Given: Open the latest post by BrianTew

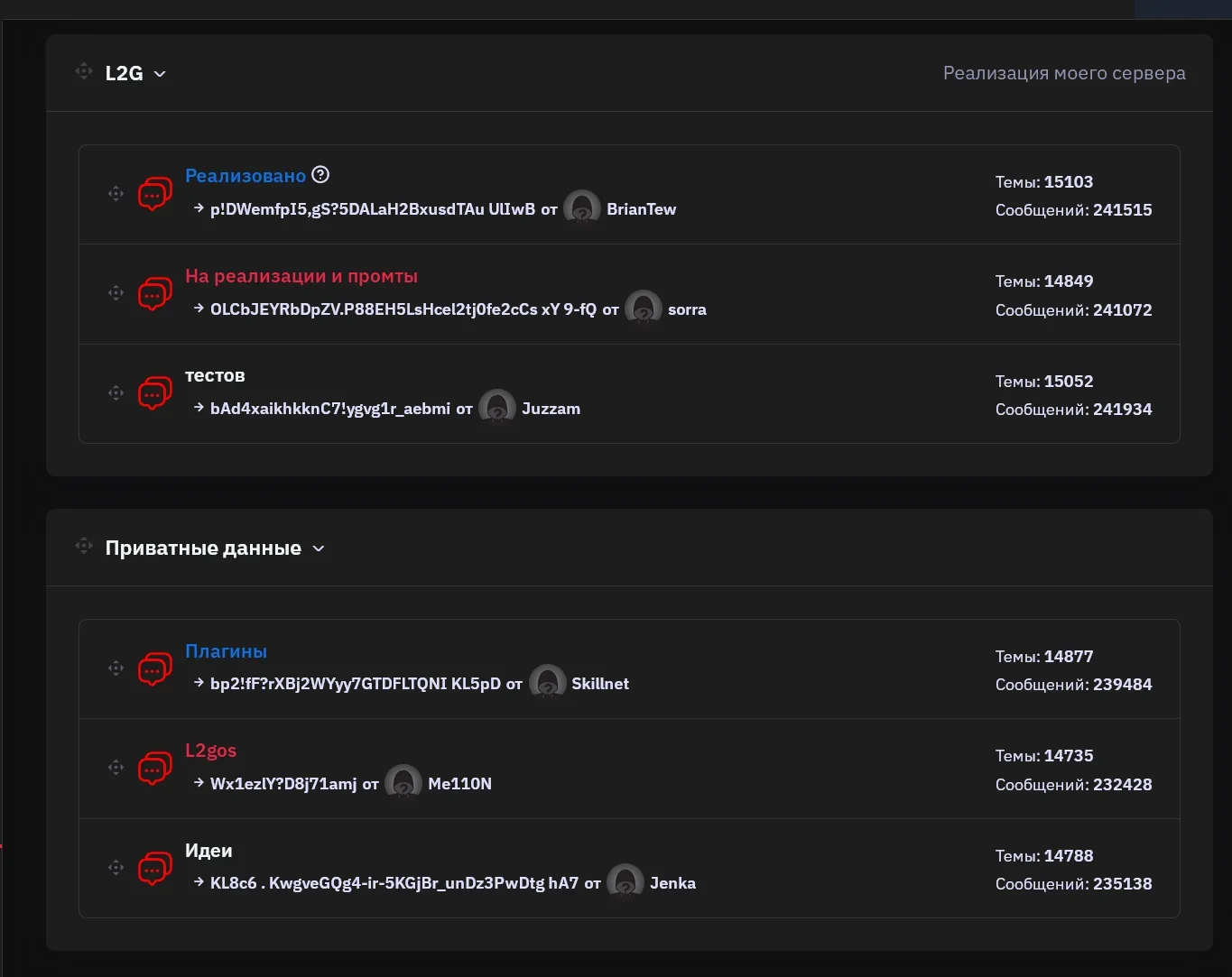Looking at the screenshot, I should (x=373, y=209).
